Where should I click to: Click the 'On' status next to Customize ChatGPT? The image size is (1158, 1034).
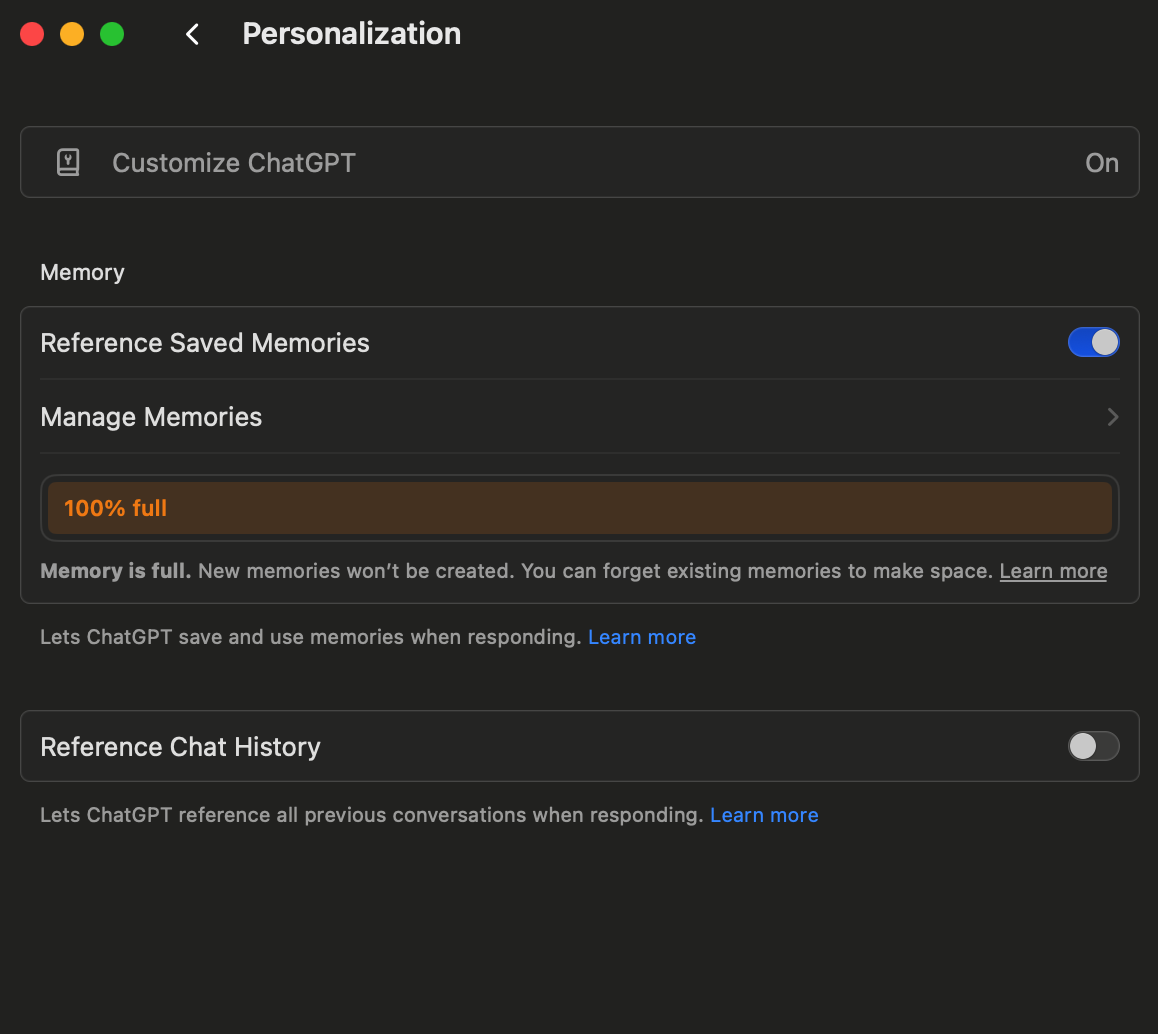[x=1101, y=162]
